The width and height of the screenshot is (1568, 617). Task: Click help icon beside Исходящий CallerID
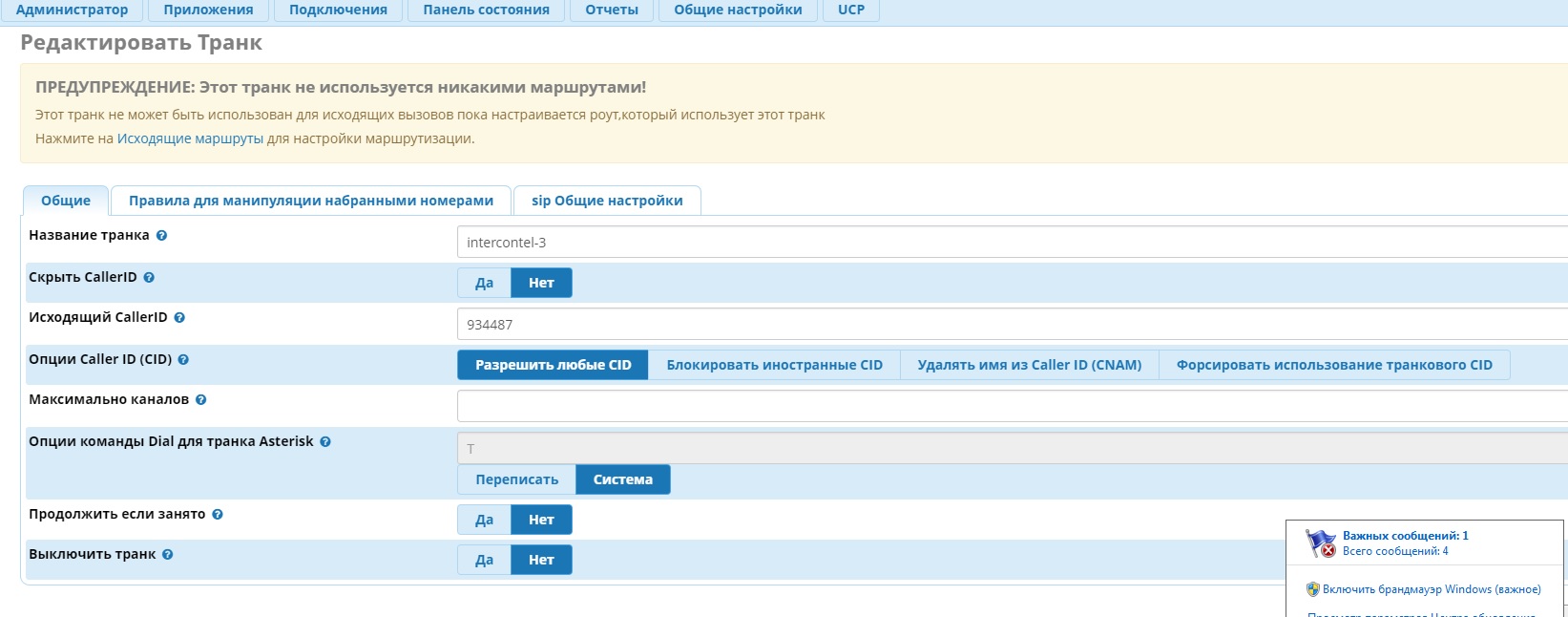click(x=179, y=318)
